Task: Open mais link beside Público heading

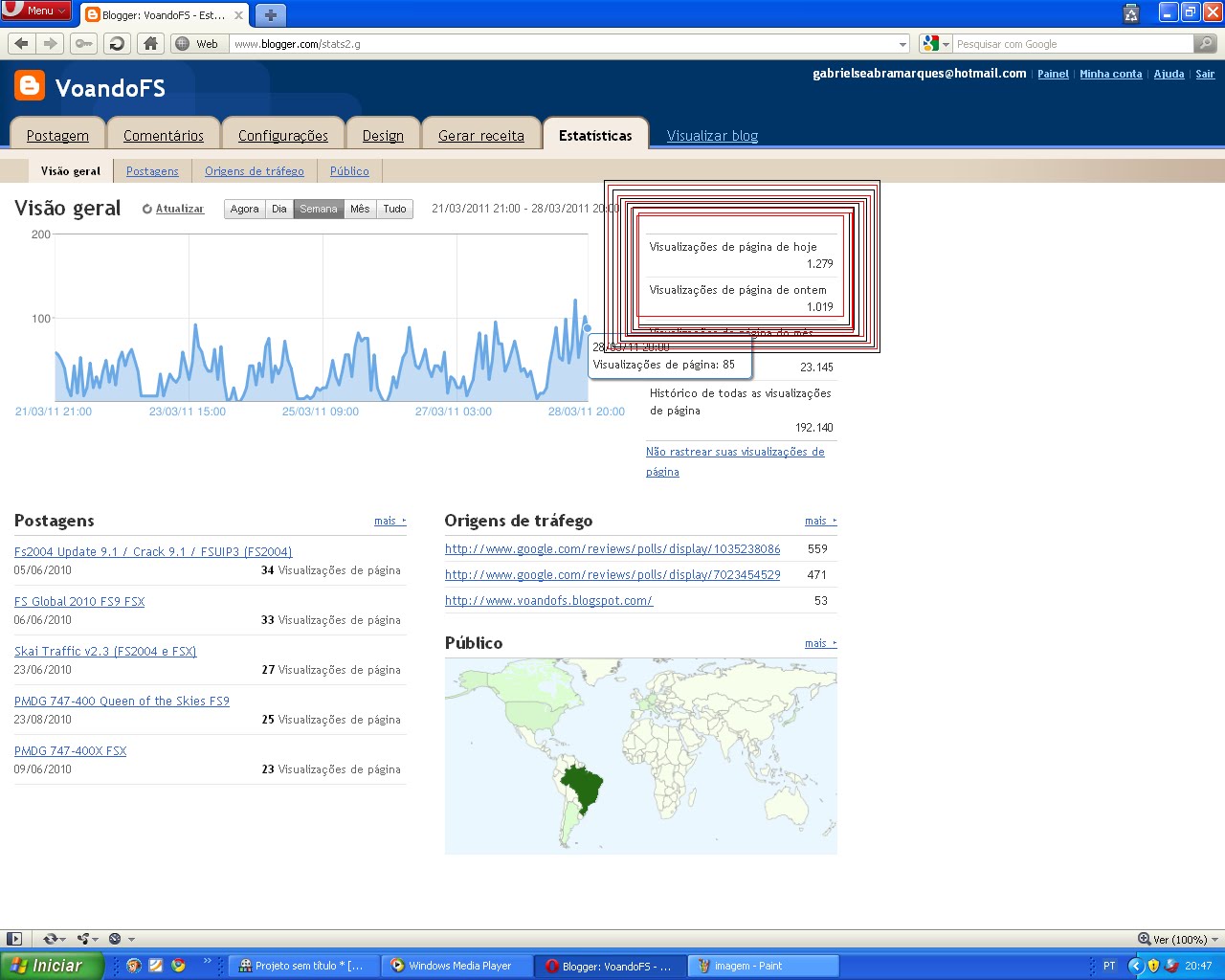Action: tap(820, 643)
